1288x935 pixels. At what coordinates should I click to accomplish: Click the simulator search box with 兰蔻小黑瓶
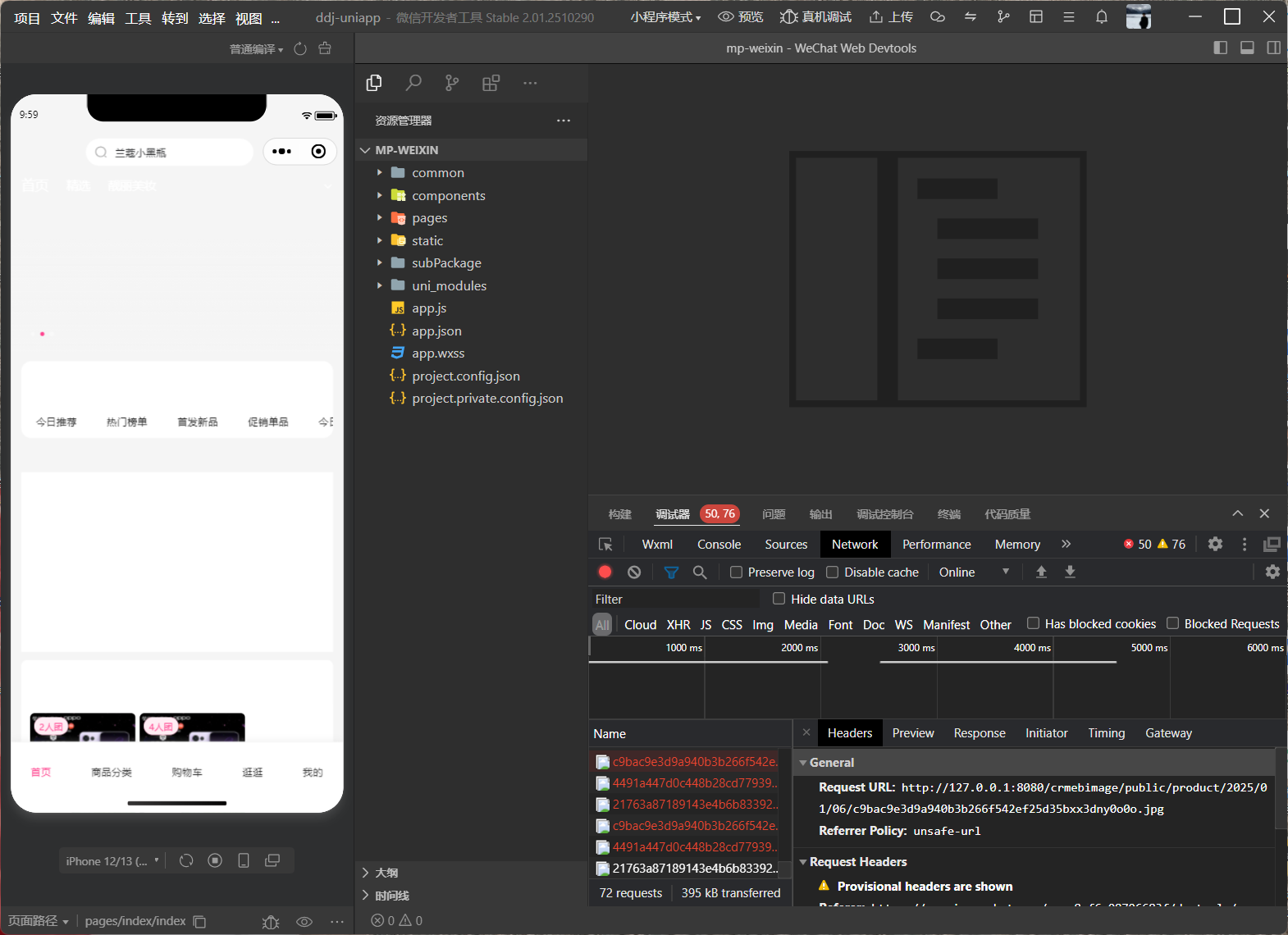[169, 152]
